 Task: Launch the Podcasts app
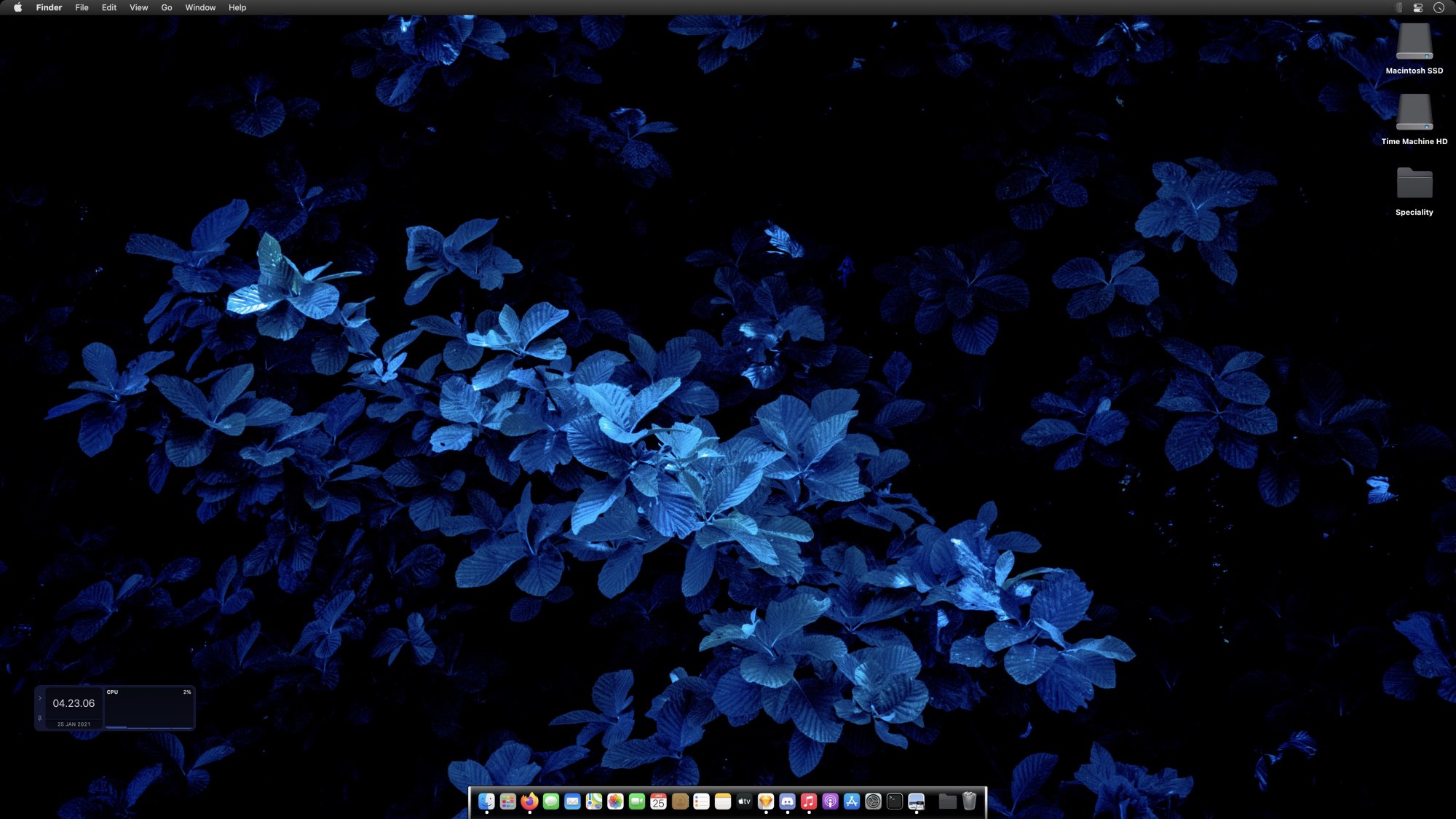(830, 802)
